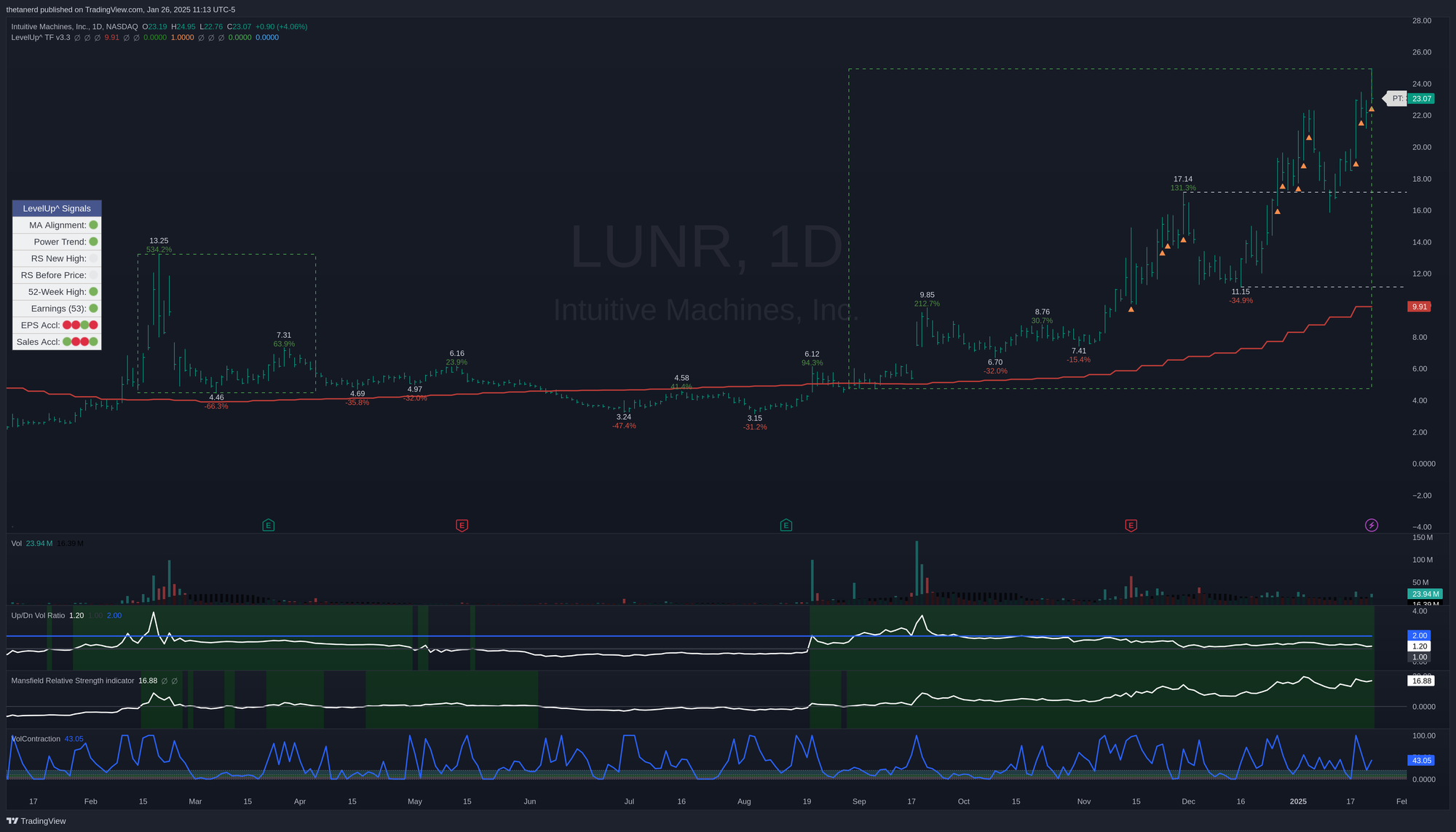
Task: Click the 16.88 axis tag on Mansfield pane
Action: point(1421,681)
